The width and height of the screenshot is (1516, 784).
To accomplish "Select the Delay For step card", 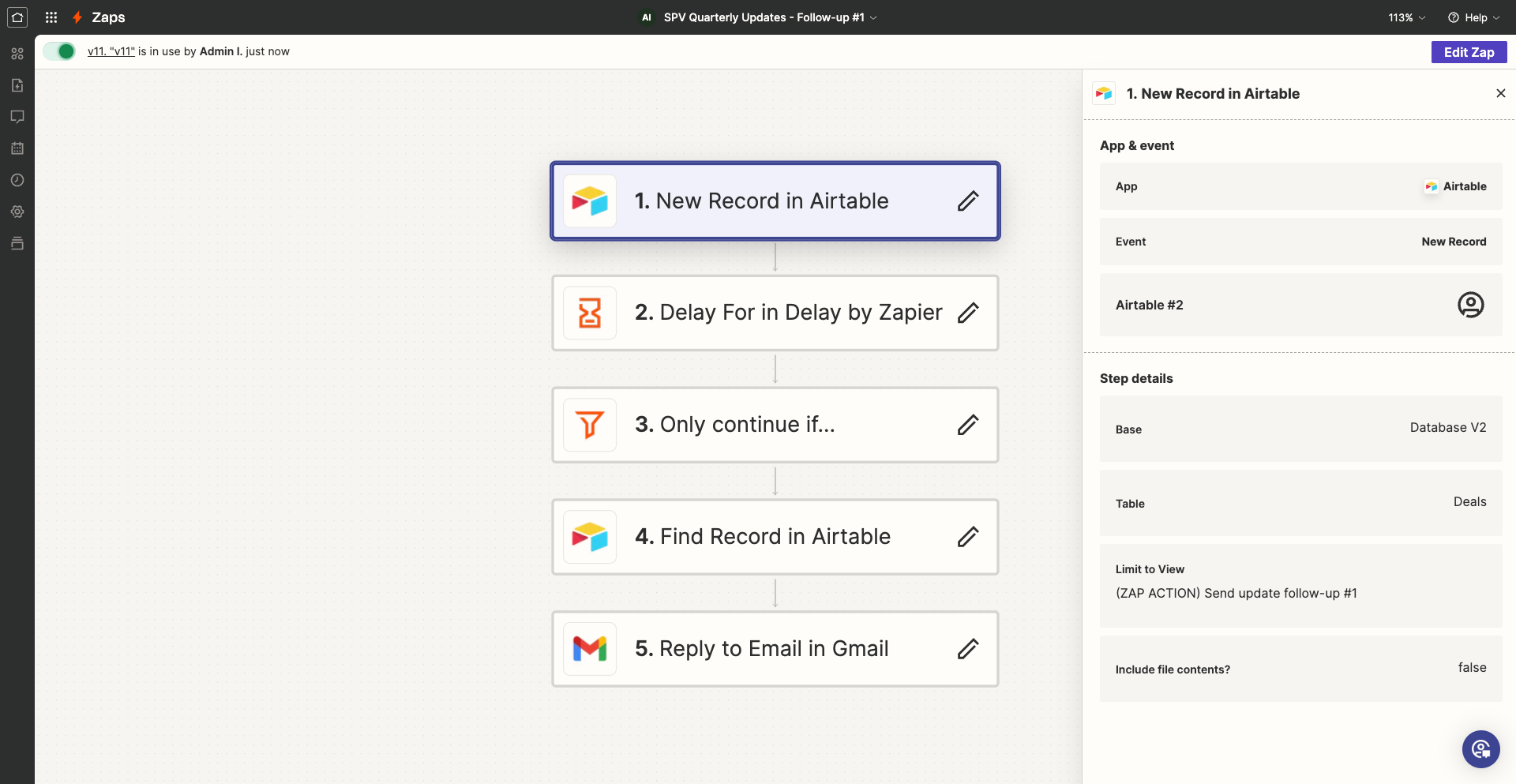I will coord(775,313).
